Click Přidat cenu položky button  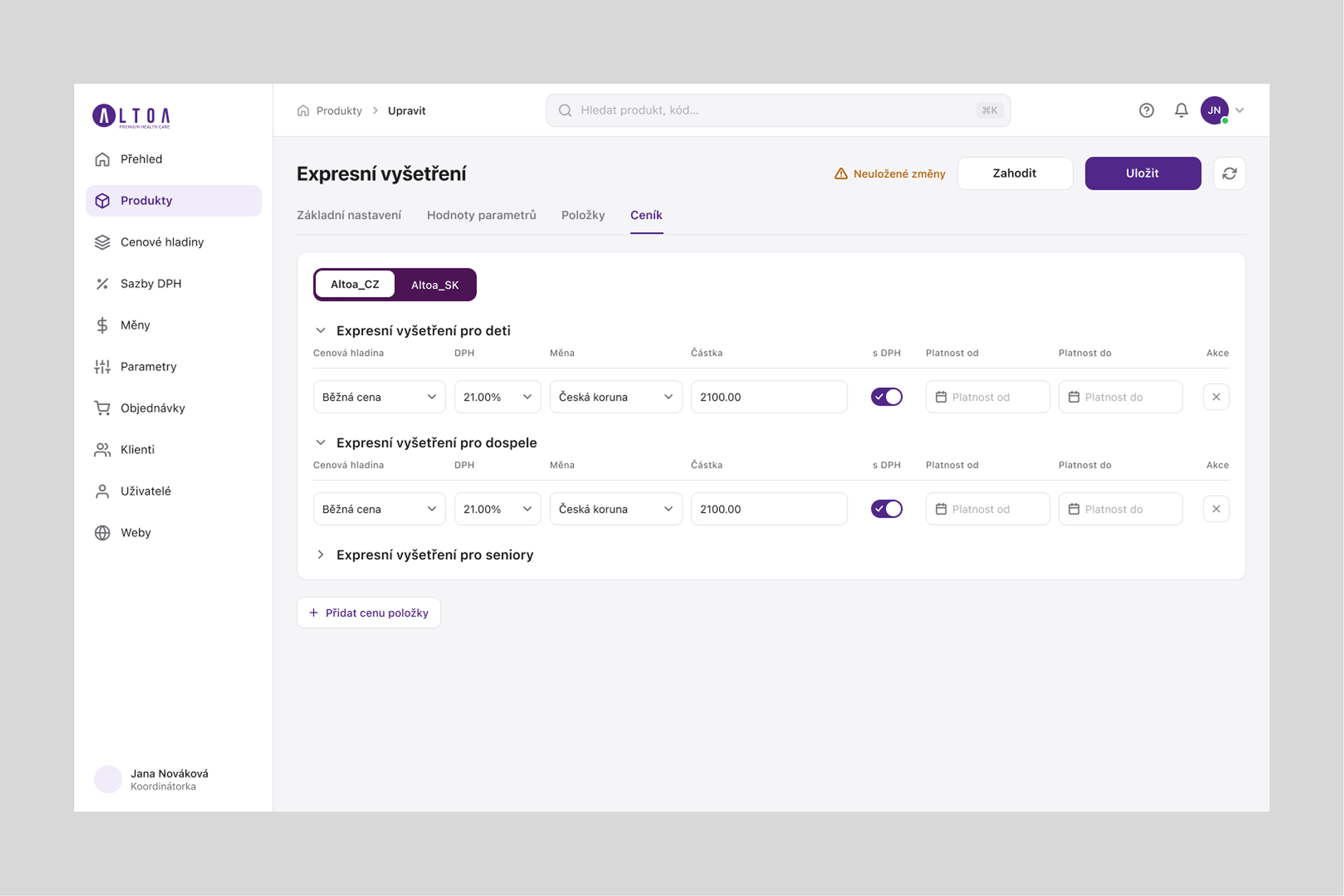369,613
